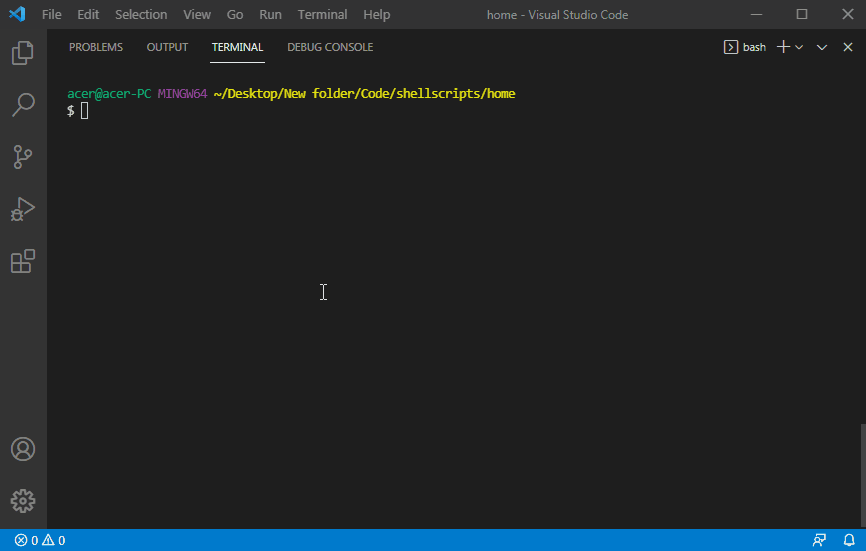Image resolution: width=866 pixels, height=551 pixels.
Task: Click the errors count in status bar
Action: click(x=27, y=540)
